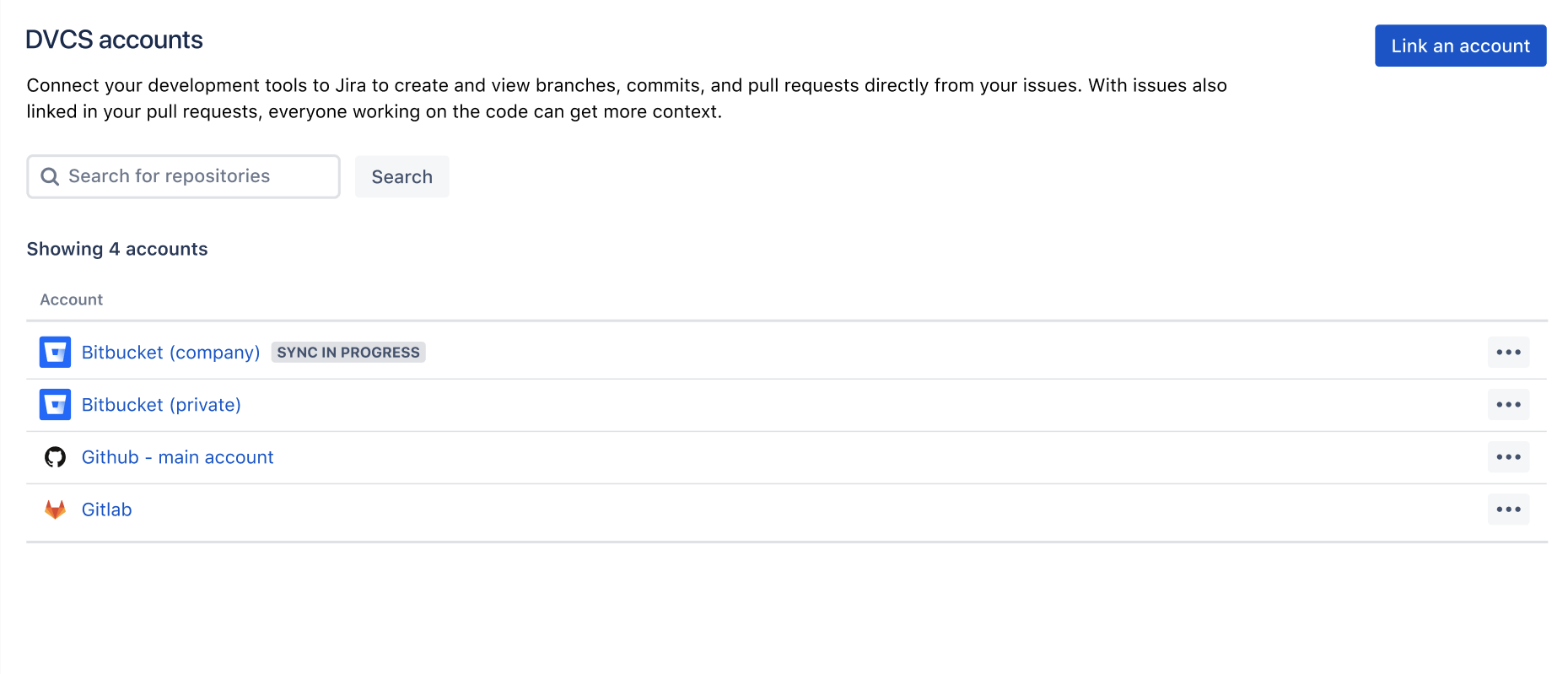
Task: Open more actions for Bitbucket (company)
Action: click(x=1508, y=352)
